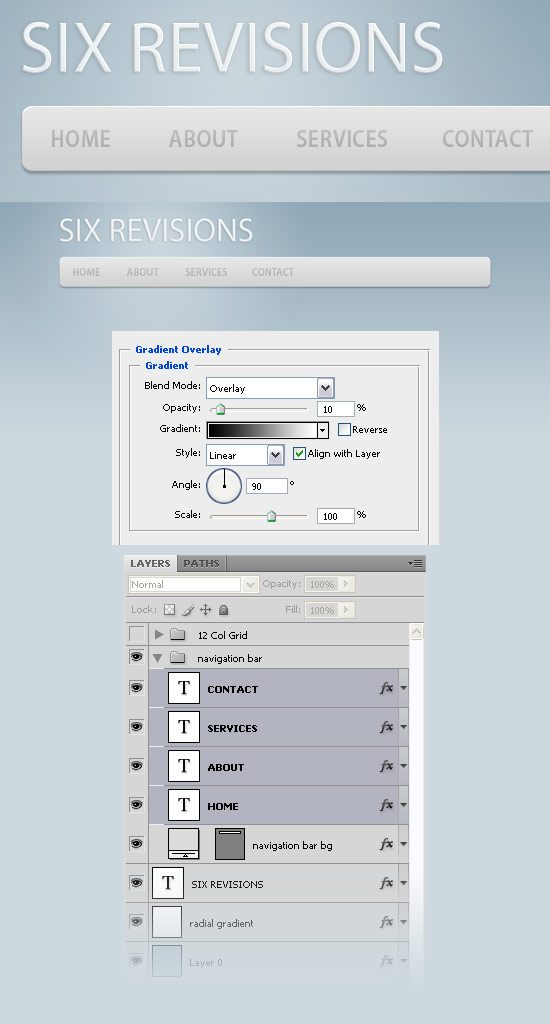Click the fx icon on CONTACT layer

(x=387, y=688)
